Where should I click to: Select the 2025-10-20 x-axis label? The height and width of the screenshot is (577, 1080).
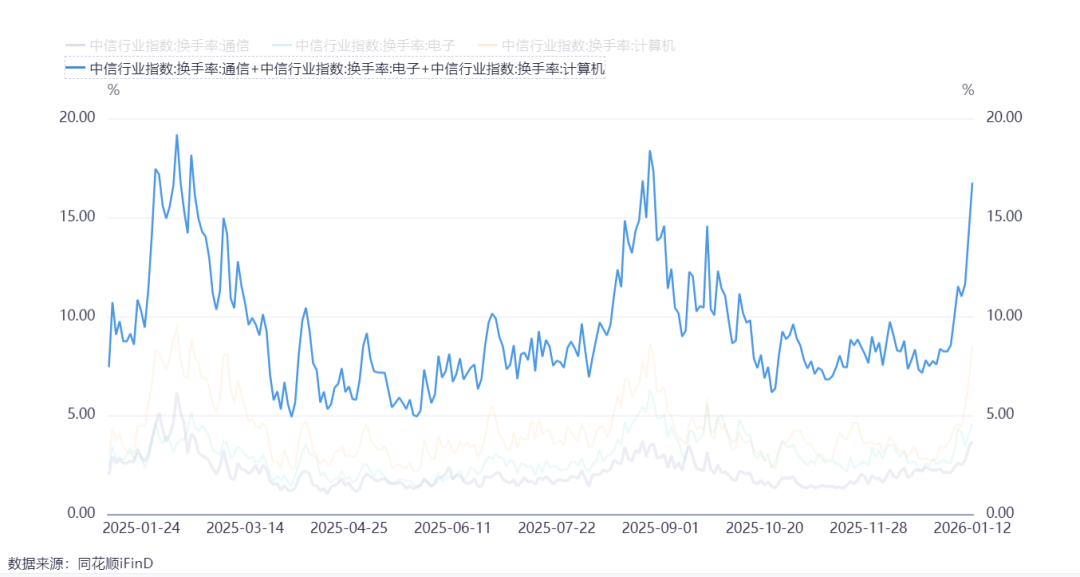765,528
